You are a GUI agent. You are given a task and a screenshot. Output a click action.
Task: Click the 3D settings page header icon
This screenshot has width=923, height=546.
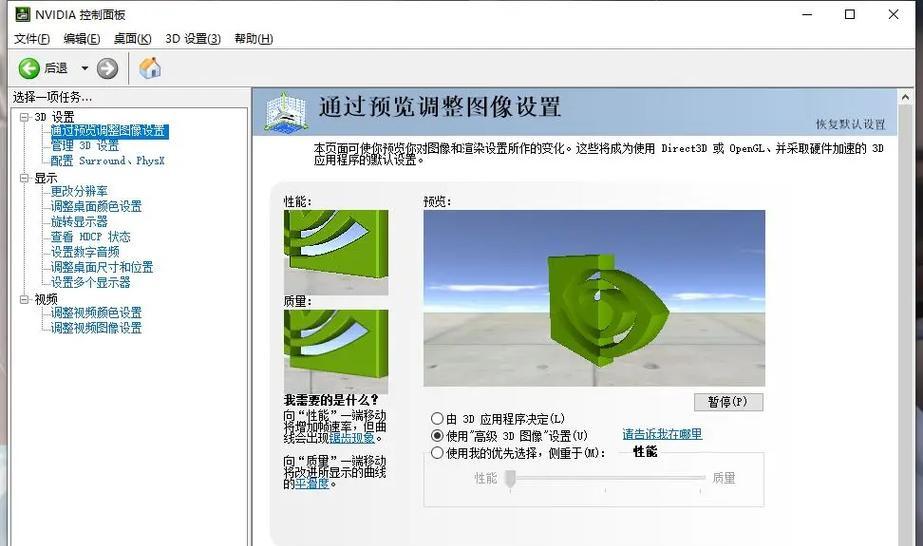click(x=285, y=111)
